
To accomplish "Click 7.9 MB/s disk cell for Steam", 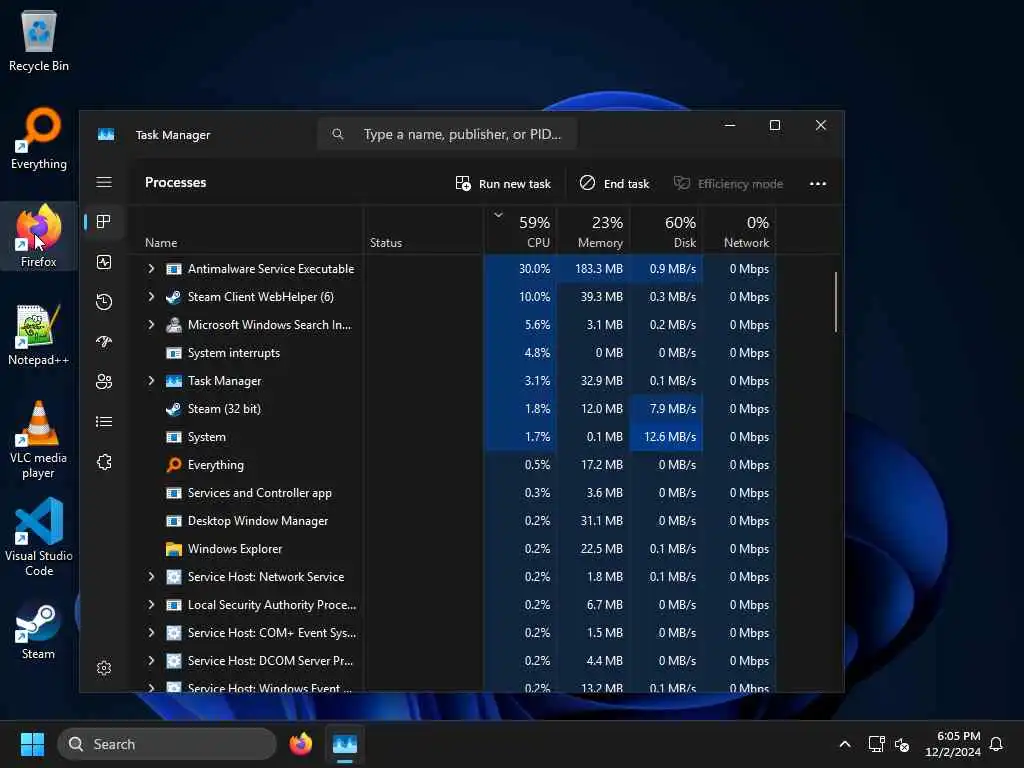I will point(666,409).
